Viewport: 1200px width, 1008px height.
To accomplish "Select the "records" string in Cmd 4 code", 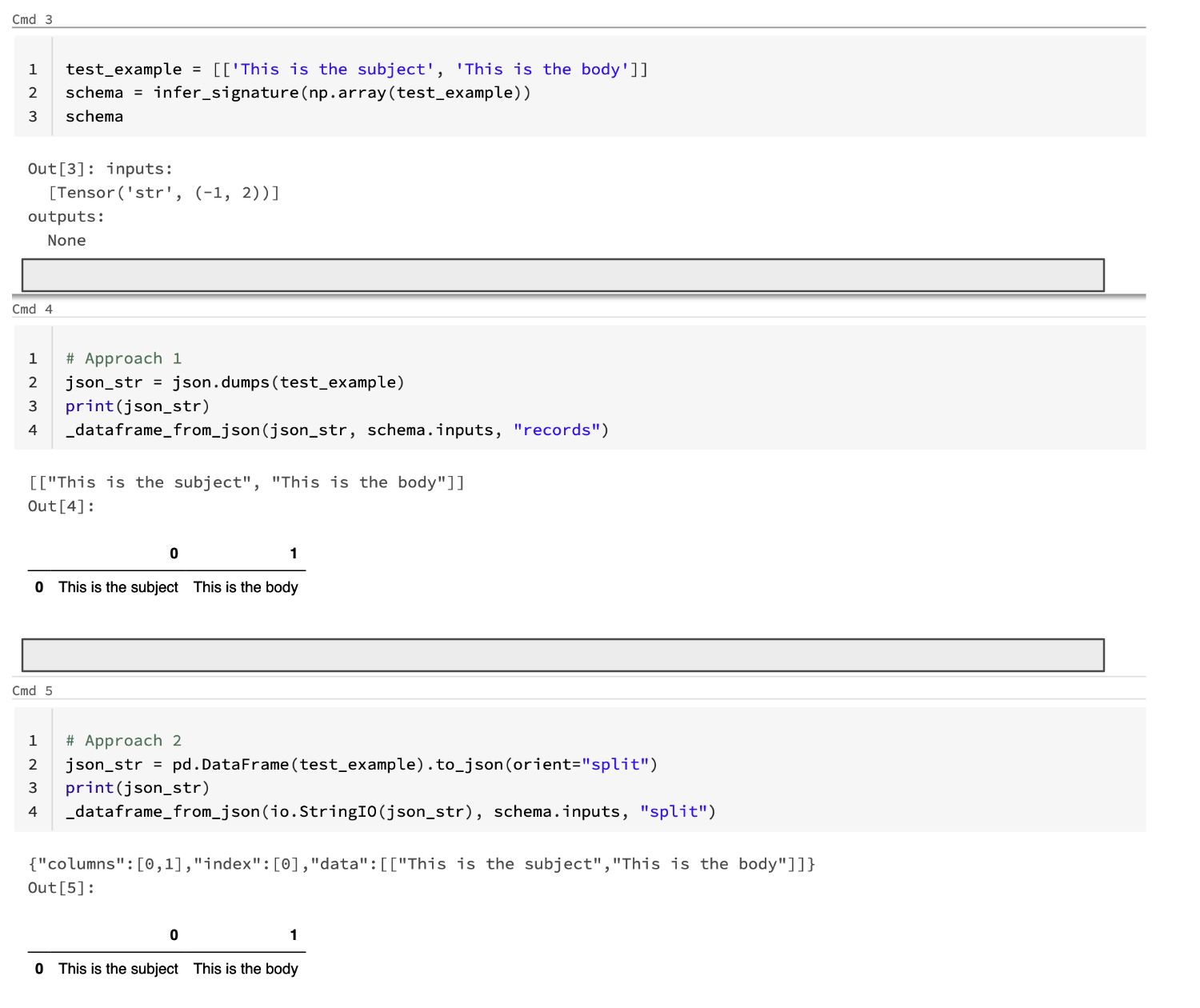I will pos(557,430).
